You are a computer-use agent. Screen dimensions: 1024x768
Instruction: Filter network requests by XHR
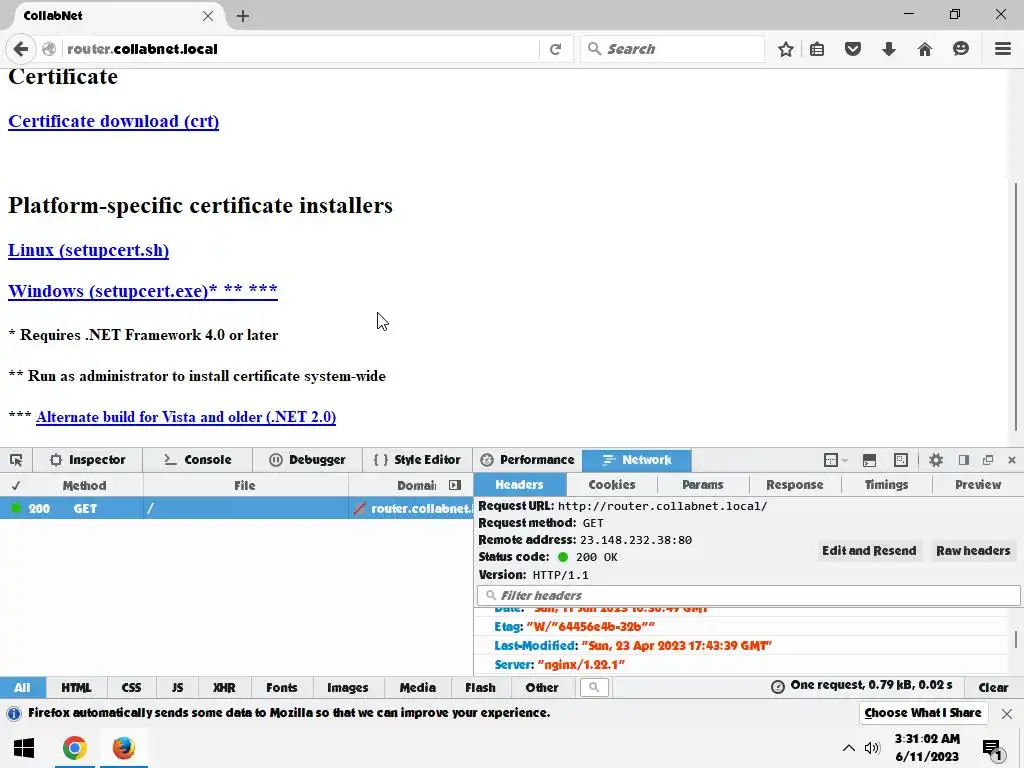point(224,687)
